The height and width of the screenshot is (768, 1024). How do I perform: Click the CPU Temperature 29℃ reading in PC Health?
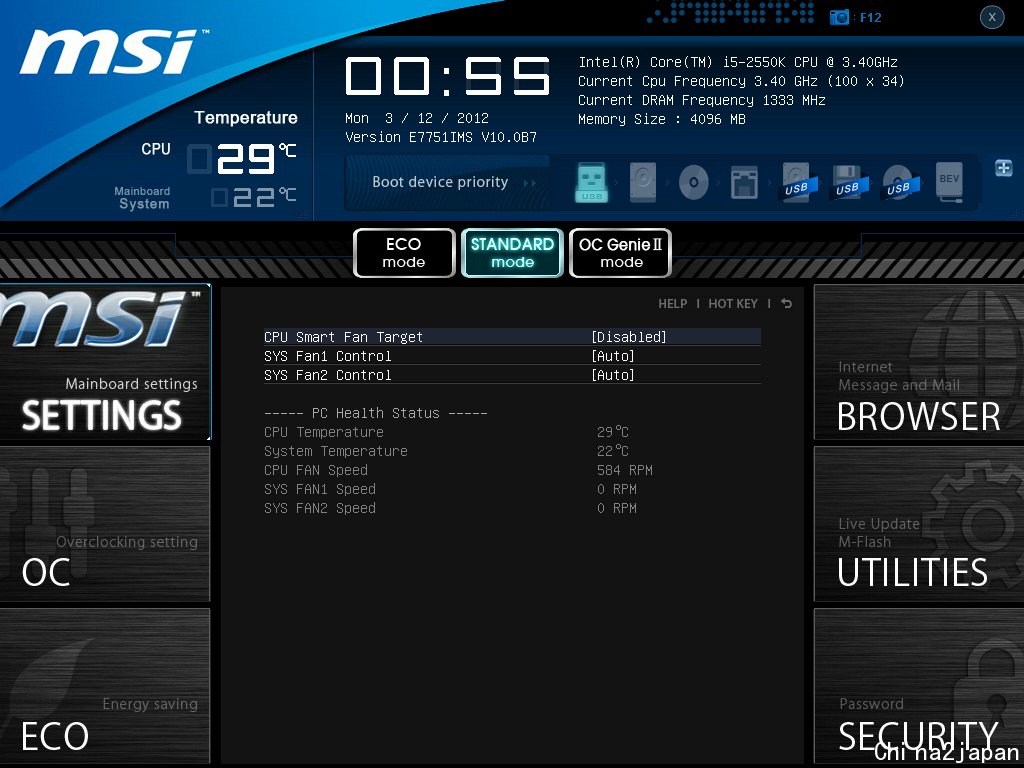[613, 432]
